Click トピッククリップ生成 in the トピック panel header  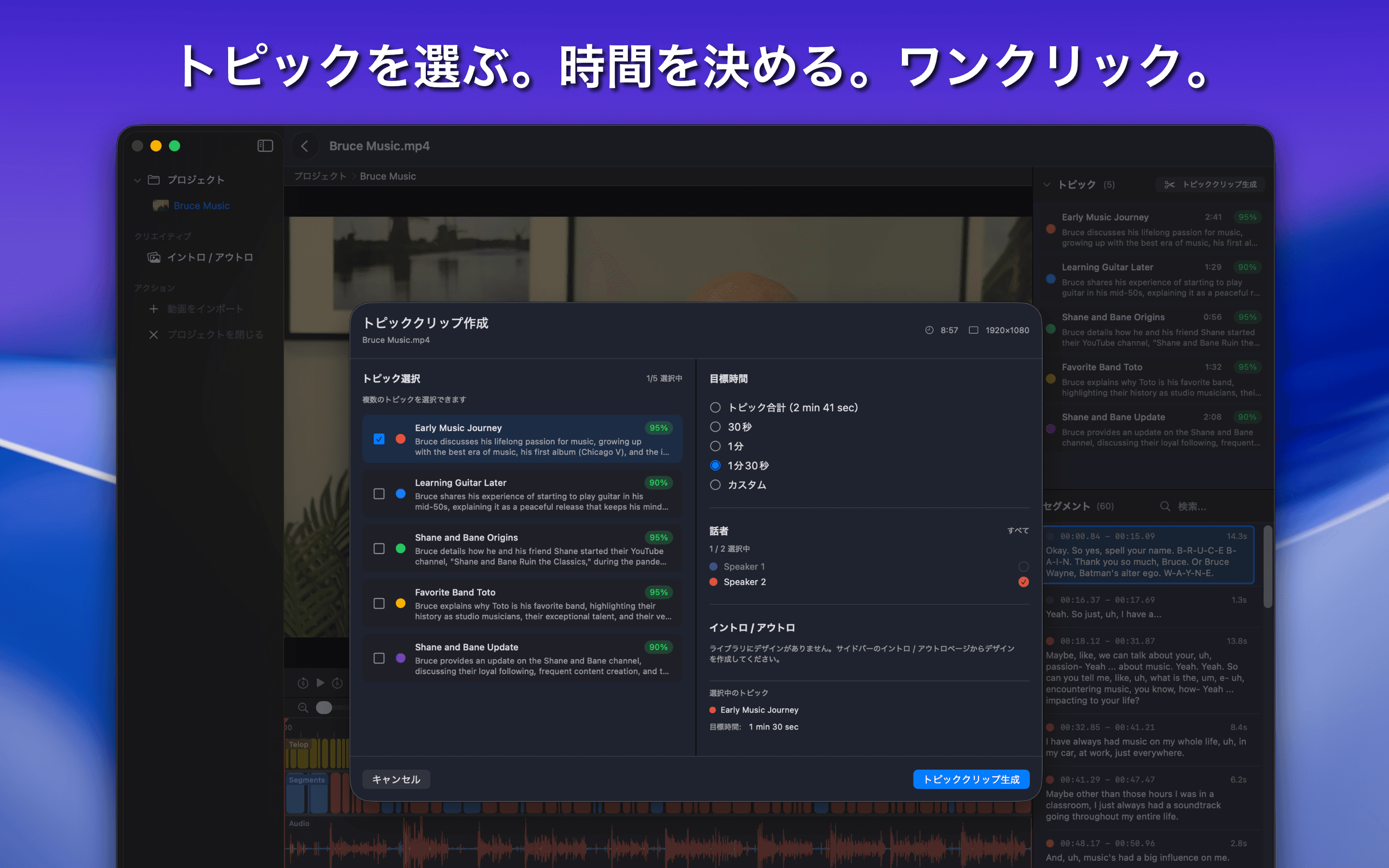pos(1211,184)
